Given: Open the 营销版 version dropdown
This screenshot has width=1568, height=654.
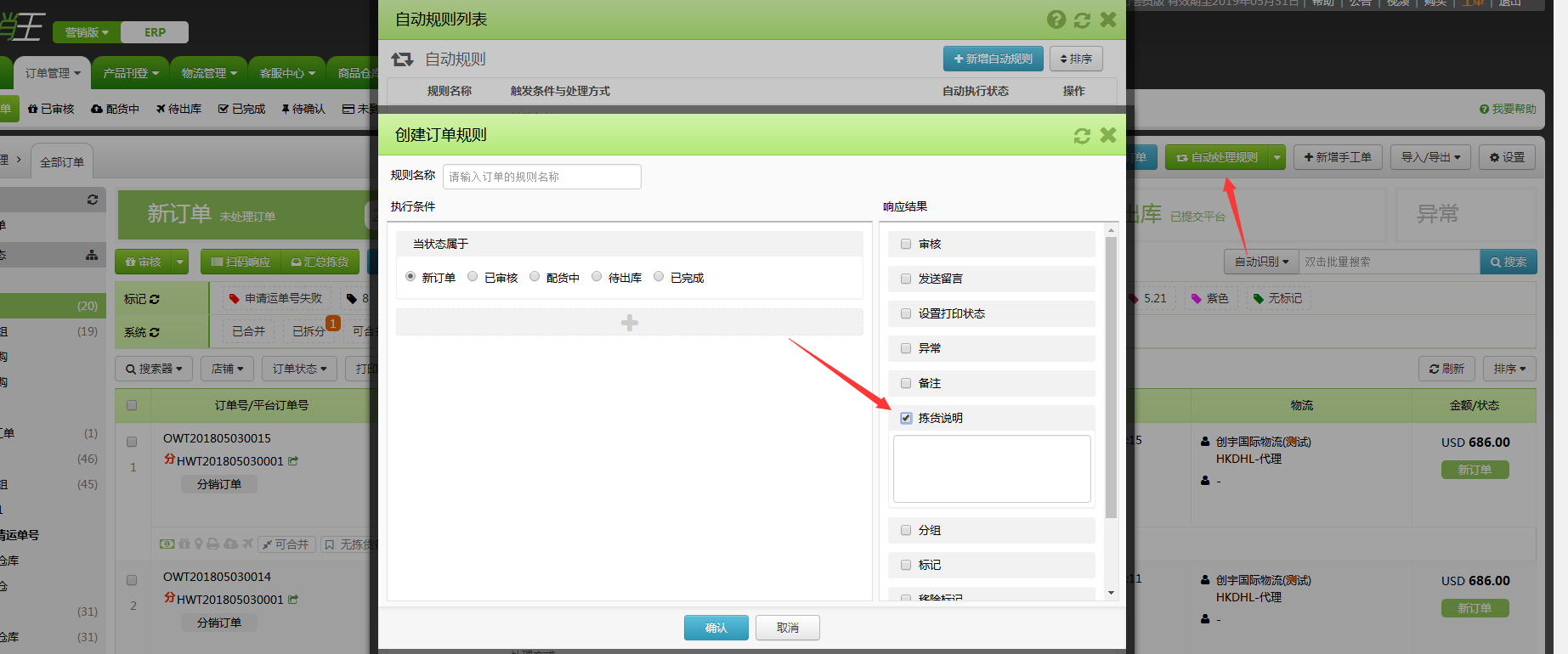Looking at the screenshot, I should pos(87,32).
